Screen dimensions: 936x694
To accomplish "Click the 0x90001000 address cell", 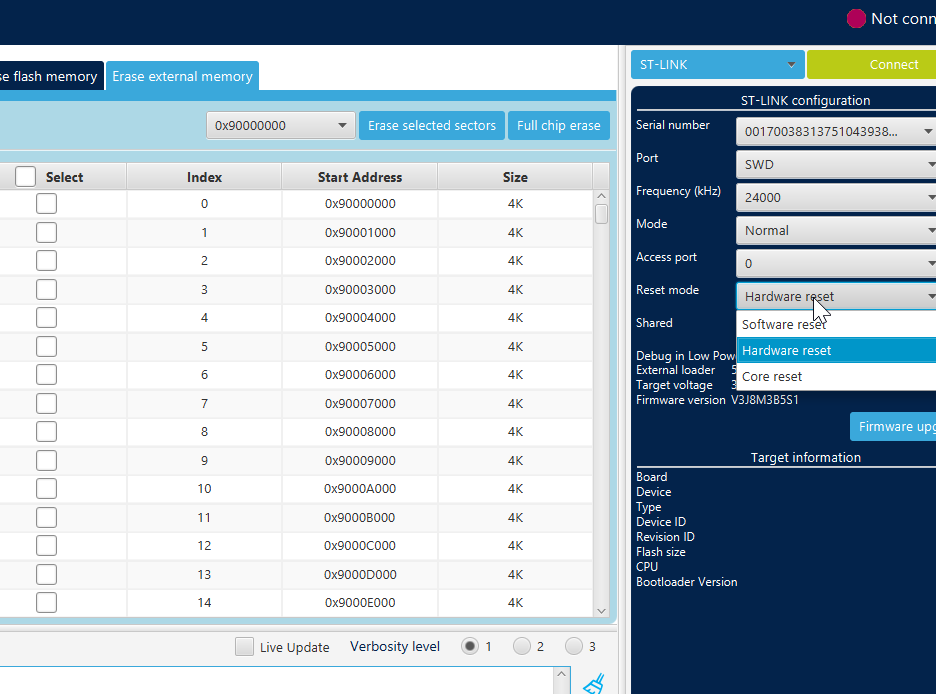I will 360,232.
